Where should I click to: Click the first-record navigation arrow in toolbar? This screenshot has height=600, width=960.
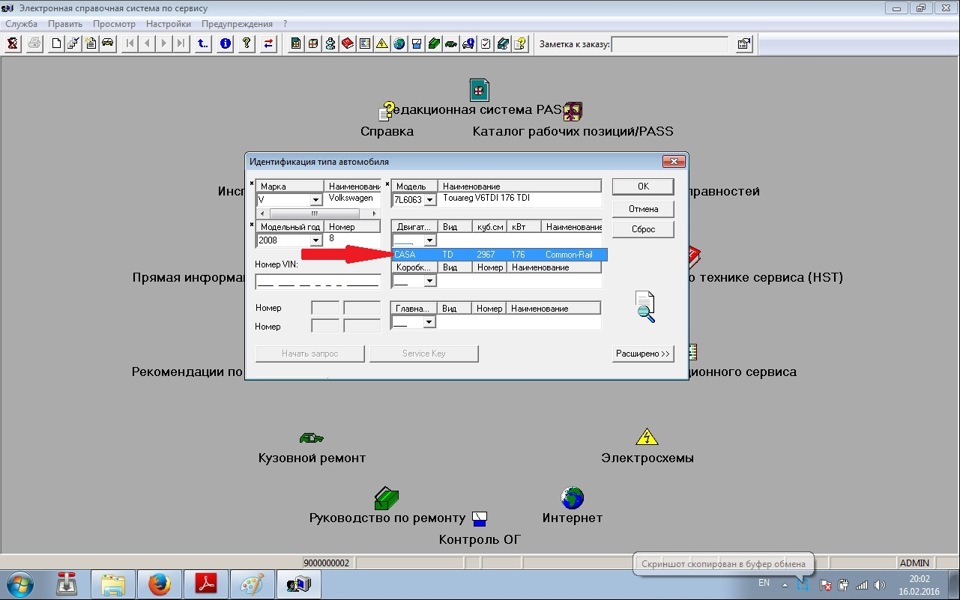tap(130, 43)
